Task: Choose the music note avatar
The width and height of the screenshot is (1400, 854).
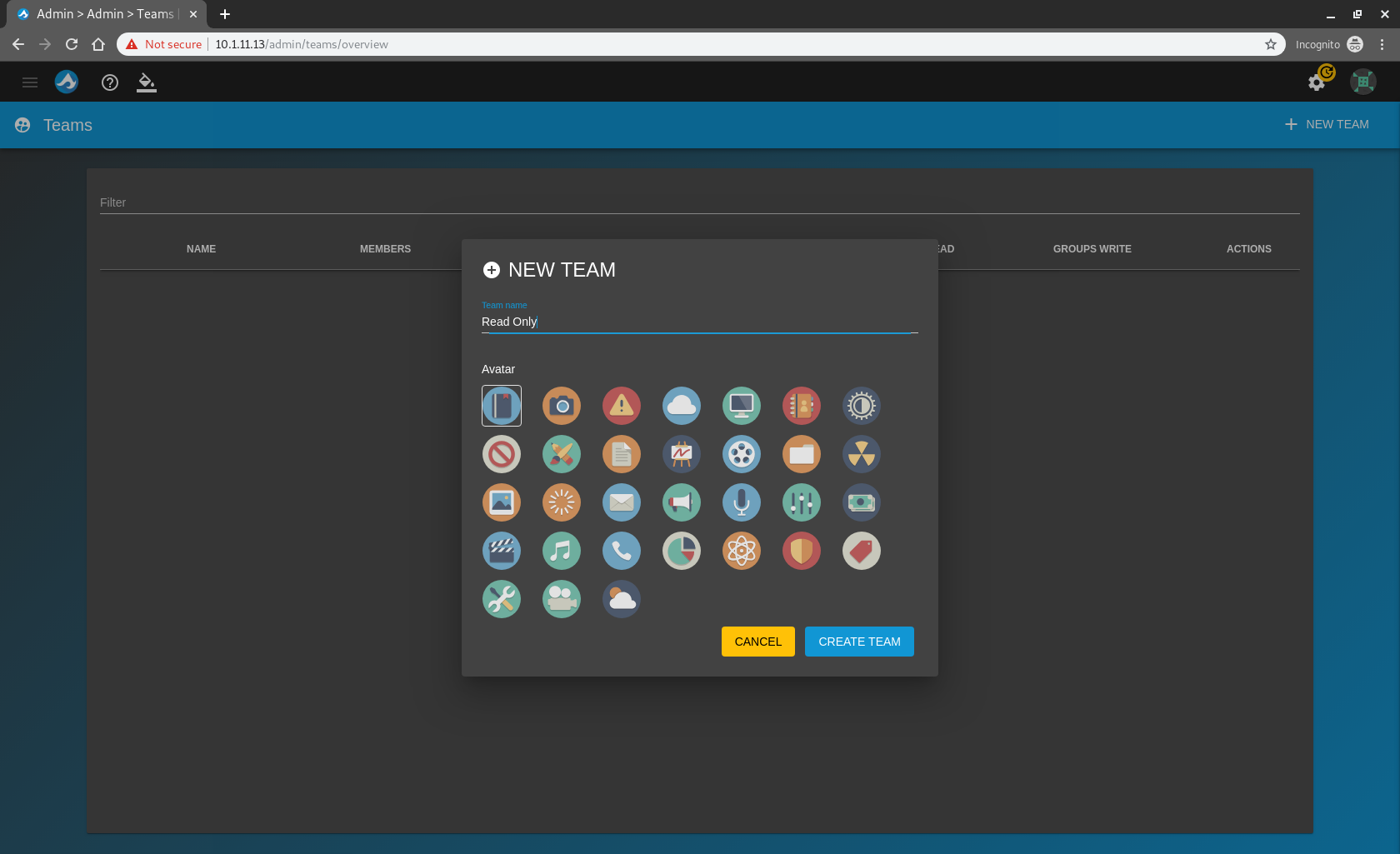Action: tap(562, 551)
